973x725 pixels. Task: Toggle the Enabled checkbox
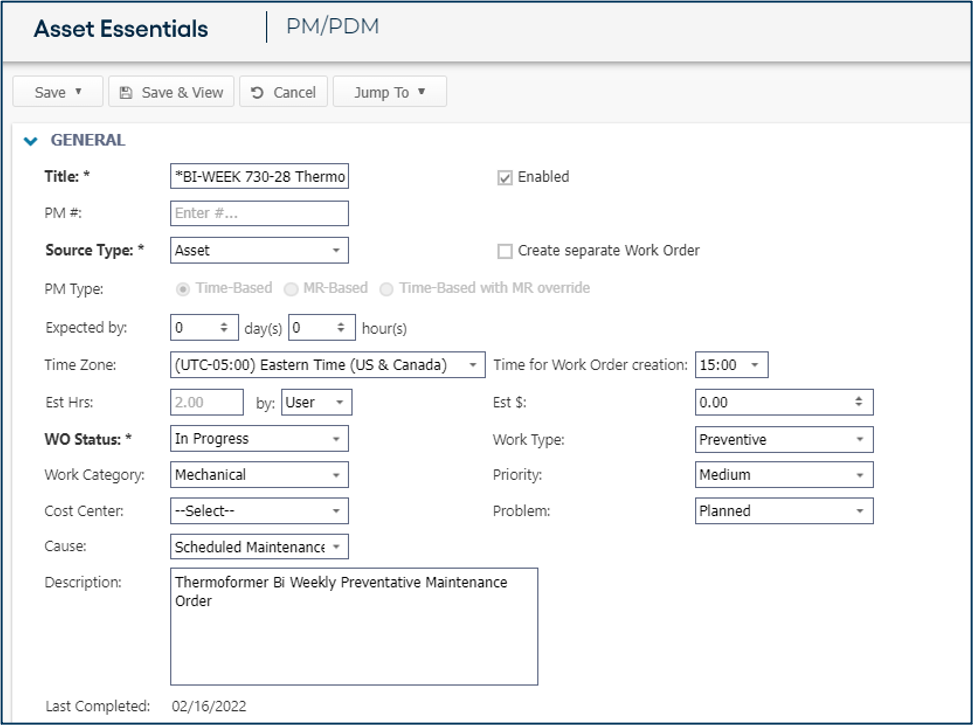coord(505,178)
